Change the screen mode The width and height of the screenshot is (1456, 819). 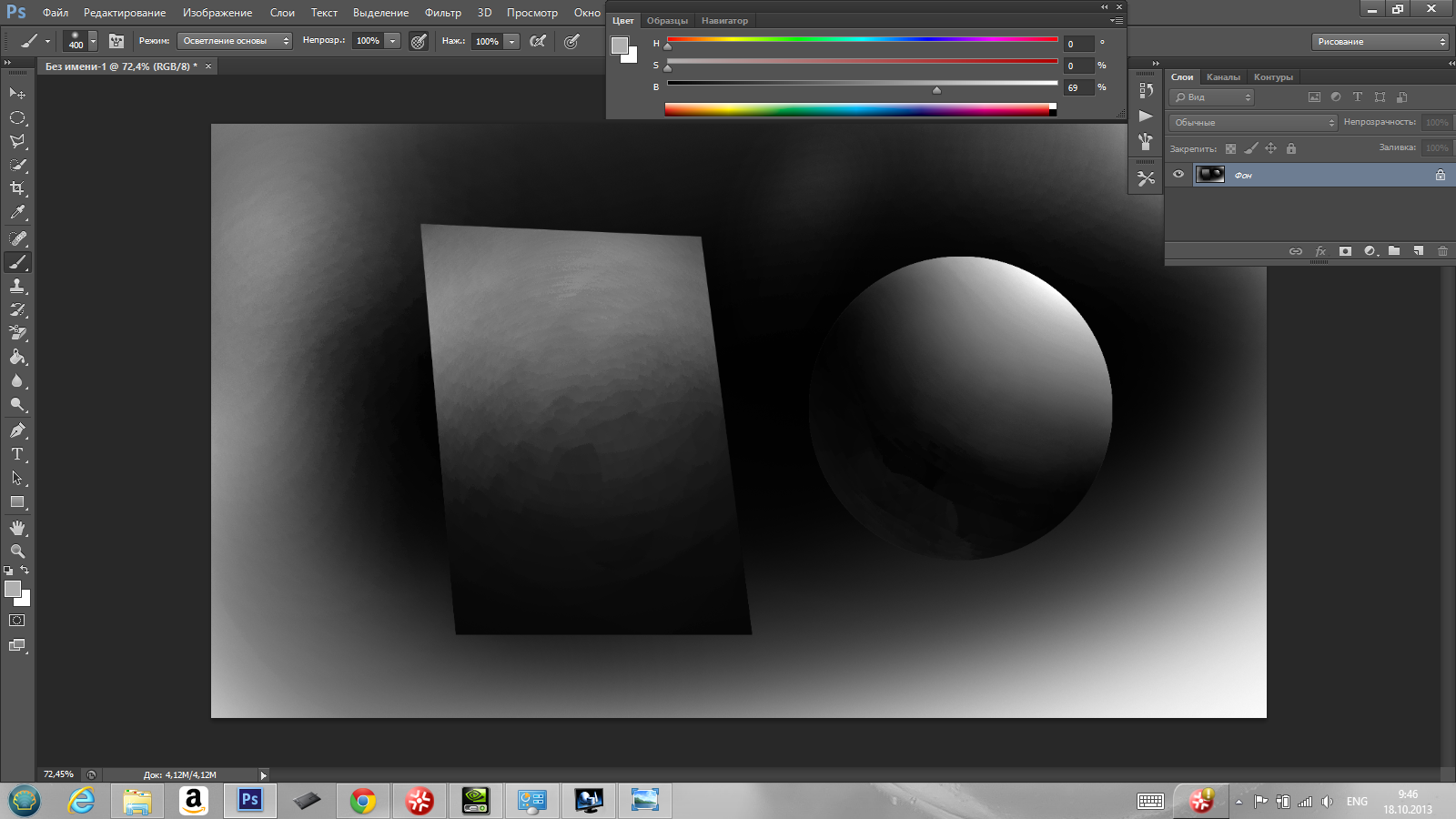coord(17,645)
